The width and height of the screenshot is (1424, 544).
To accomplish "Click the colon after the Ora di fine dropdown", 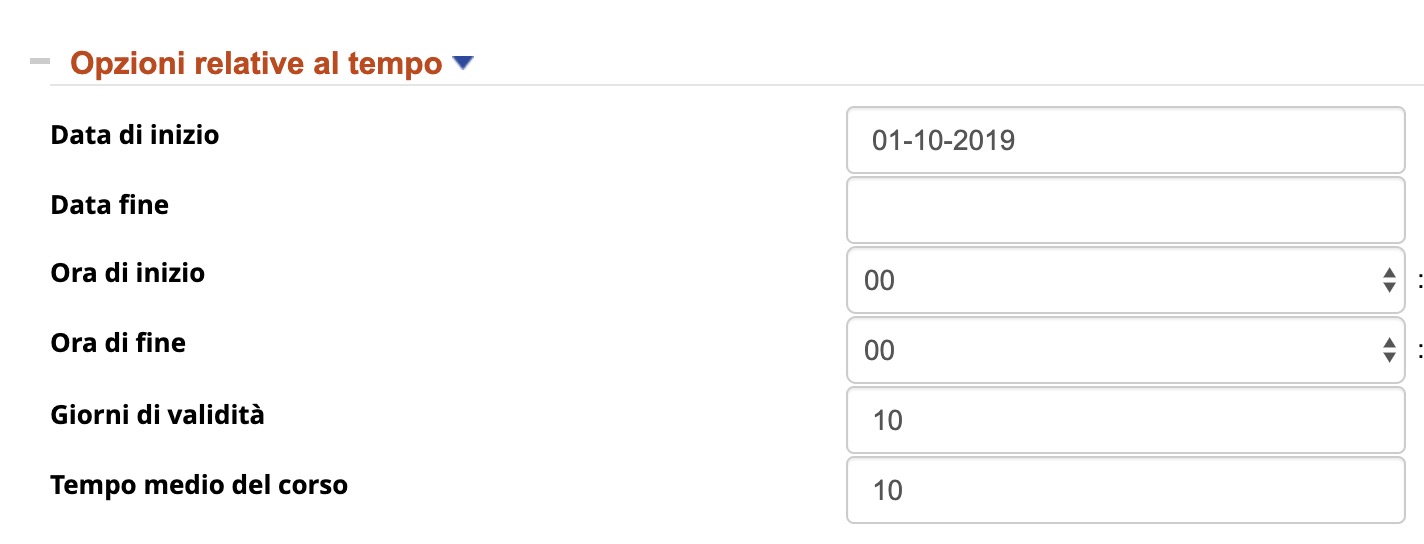I will click(1419, 351).
